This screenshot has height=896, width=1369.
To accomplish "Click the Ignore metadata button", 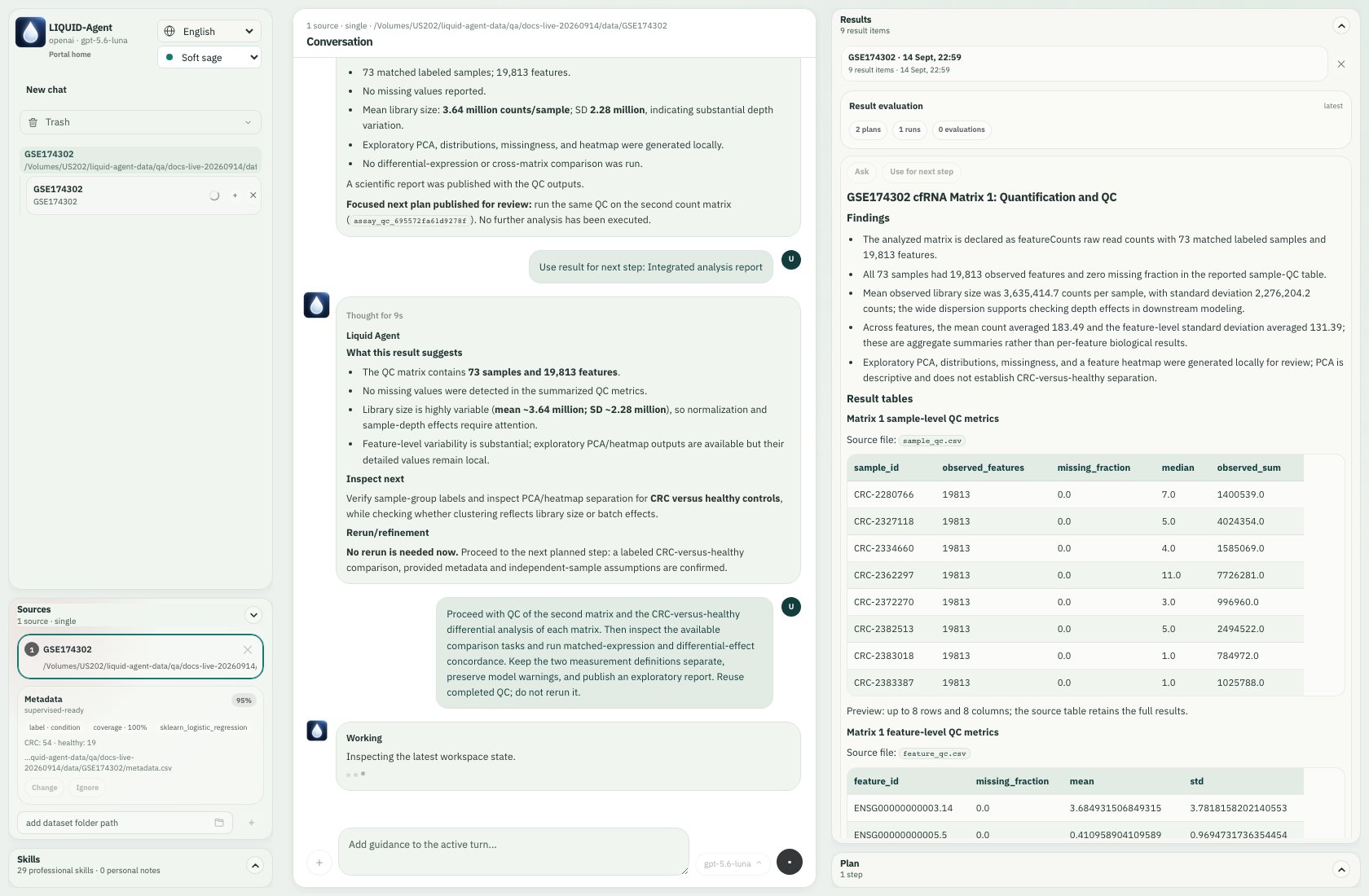I will click(87, 788).
